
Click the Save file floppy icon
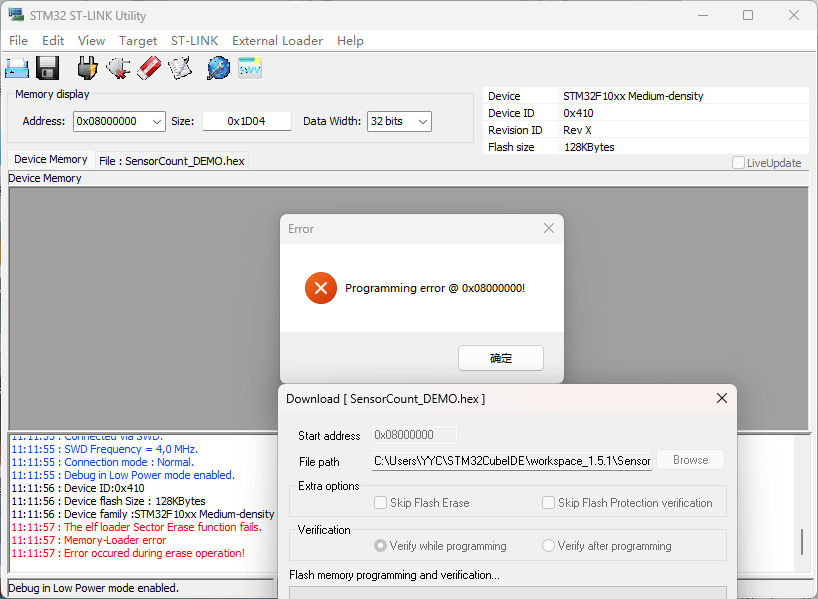point(47,68)
